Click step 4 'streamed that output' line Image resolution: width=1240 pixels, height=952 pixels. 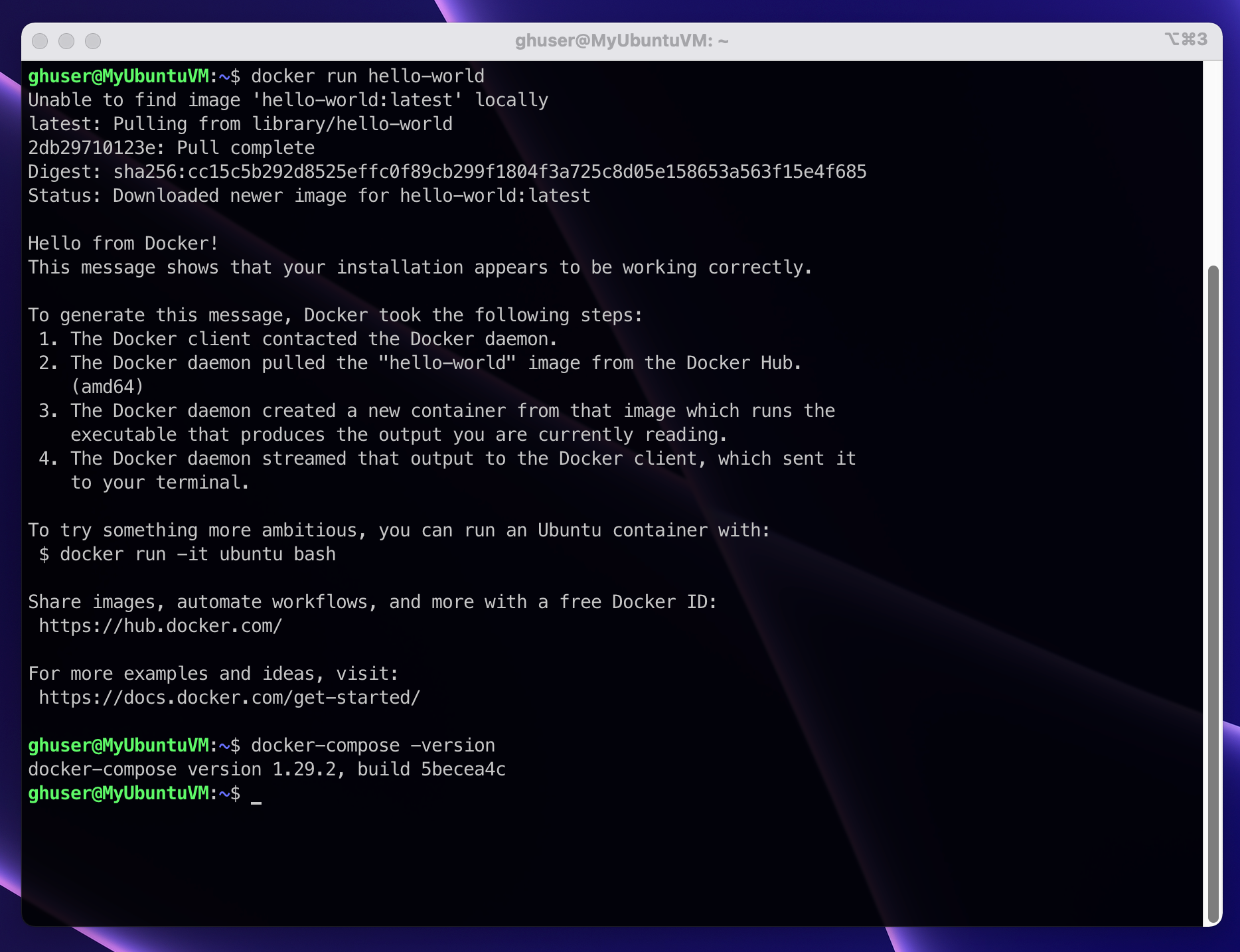click(447, 459)
